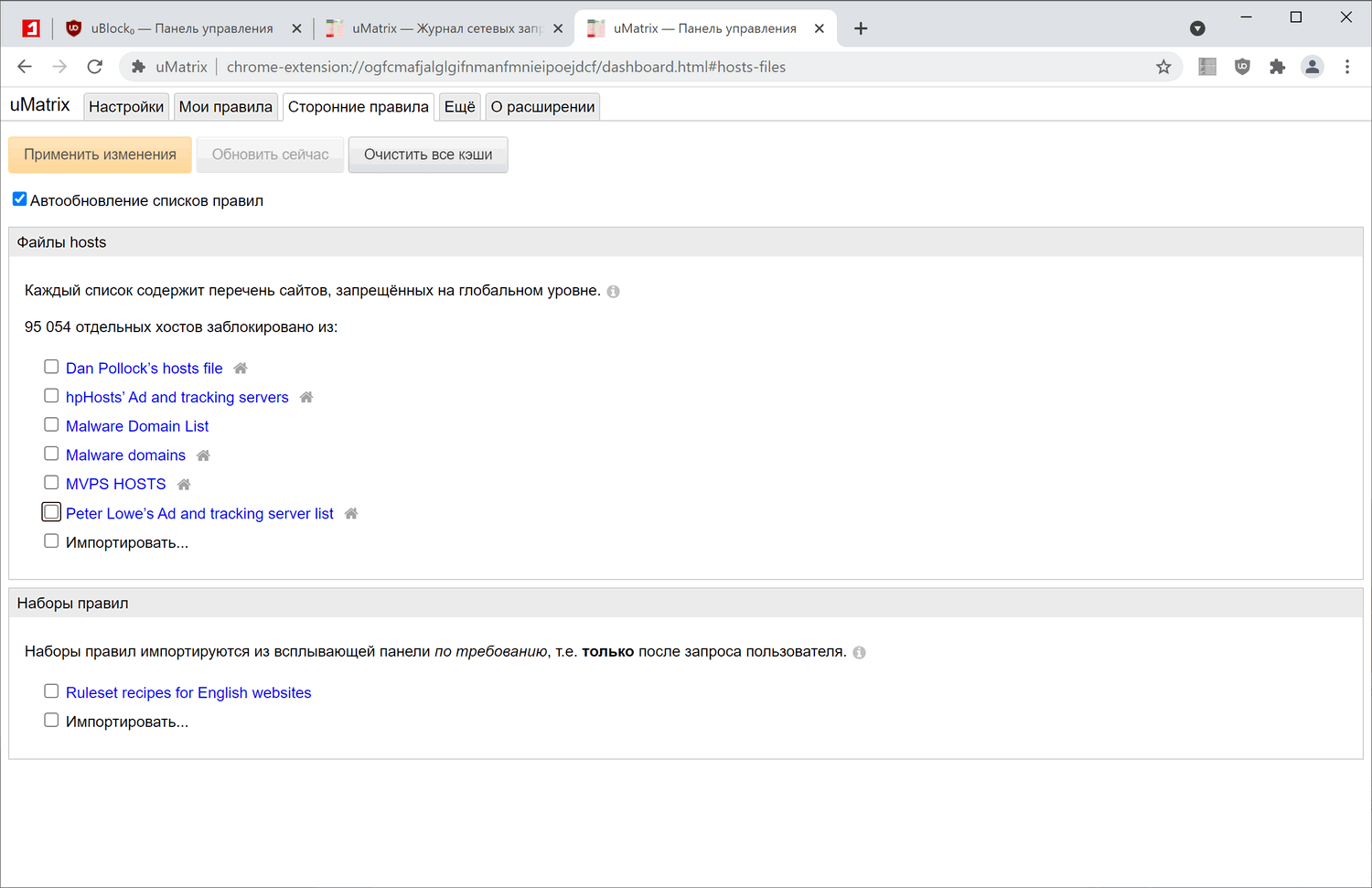Open home icon beside MVPS HOSTS
The width and height of the screenshot is (1372, 888).
point(184,485)
